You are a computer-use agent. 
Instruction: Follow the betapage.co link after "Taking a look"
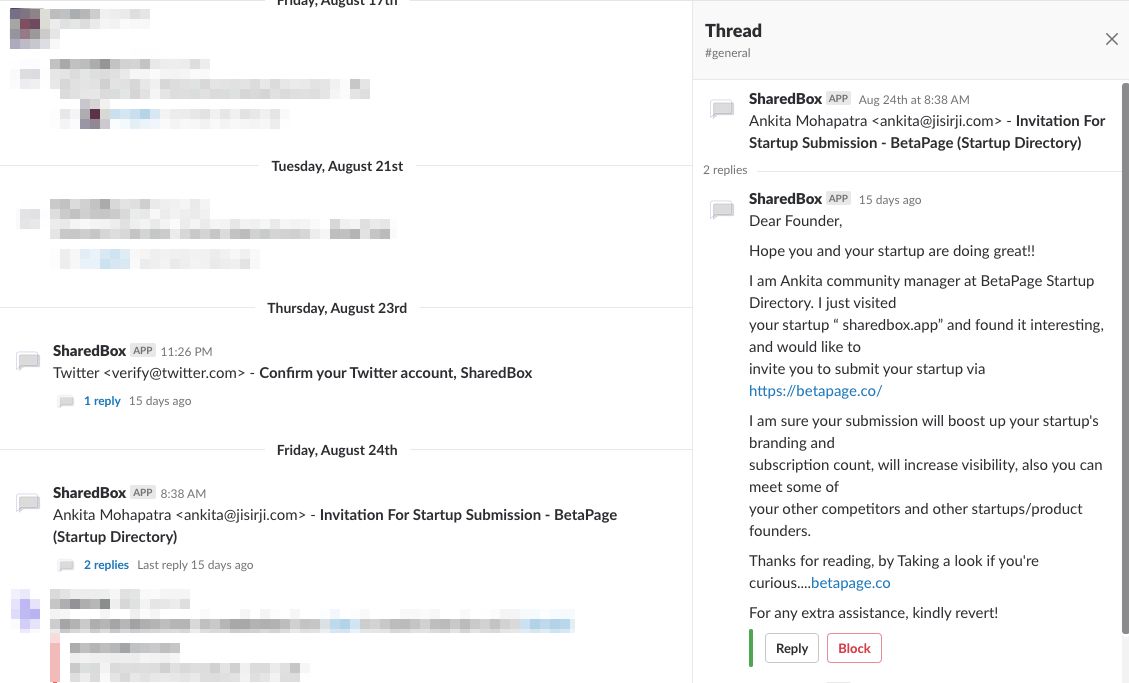tap(850, 582)
